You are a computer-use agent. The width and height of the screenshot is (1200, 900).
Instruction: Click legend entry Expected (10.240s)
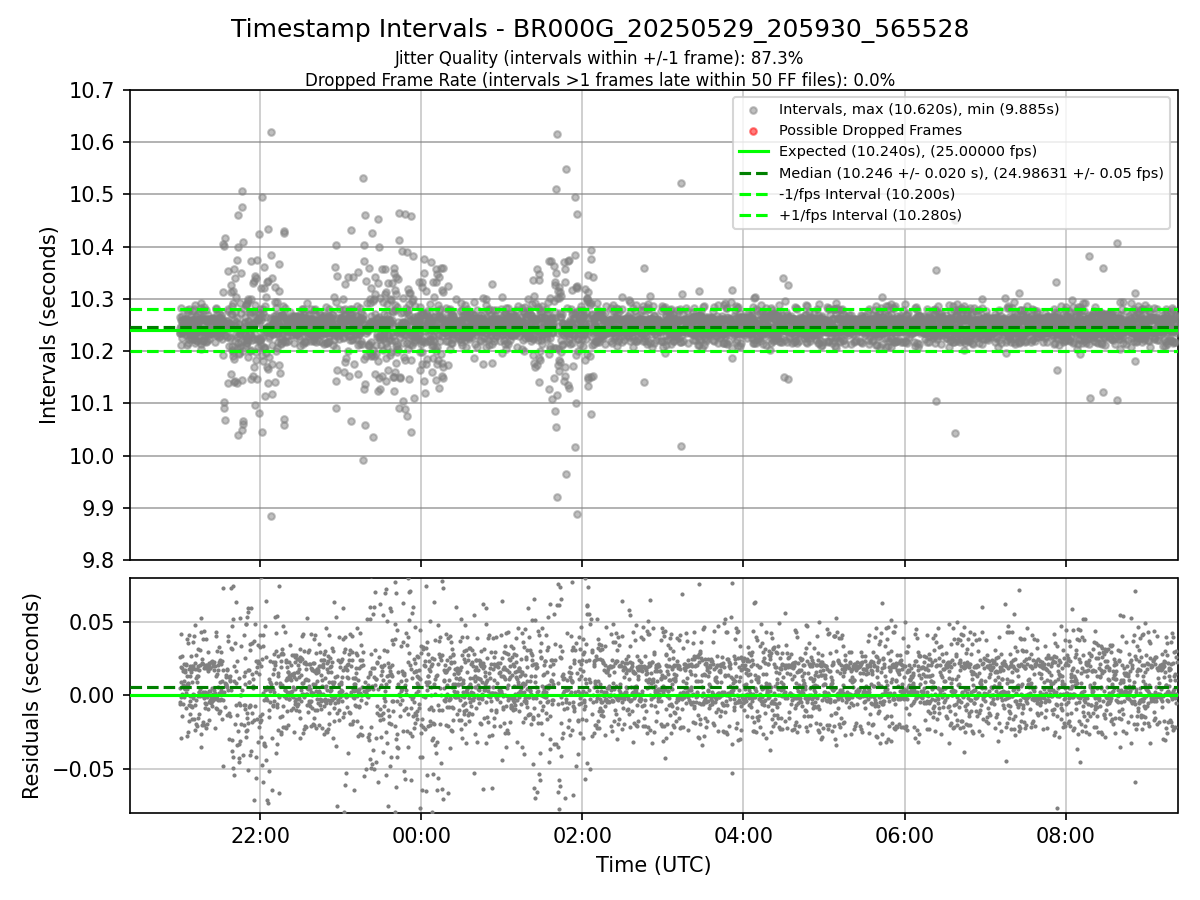point(908,151)
